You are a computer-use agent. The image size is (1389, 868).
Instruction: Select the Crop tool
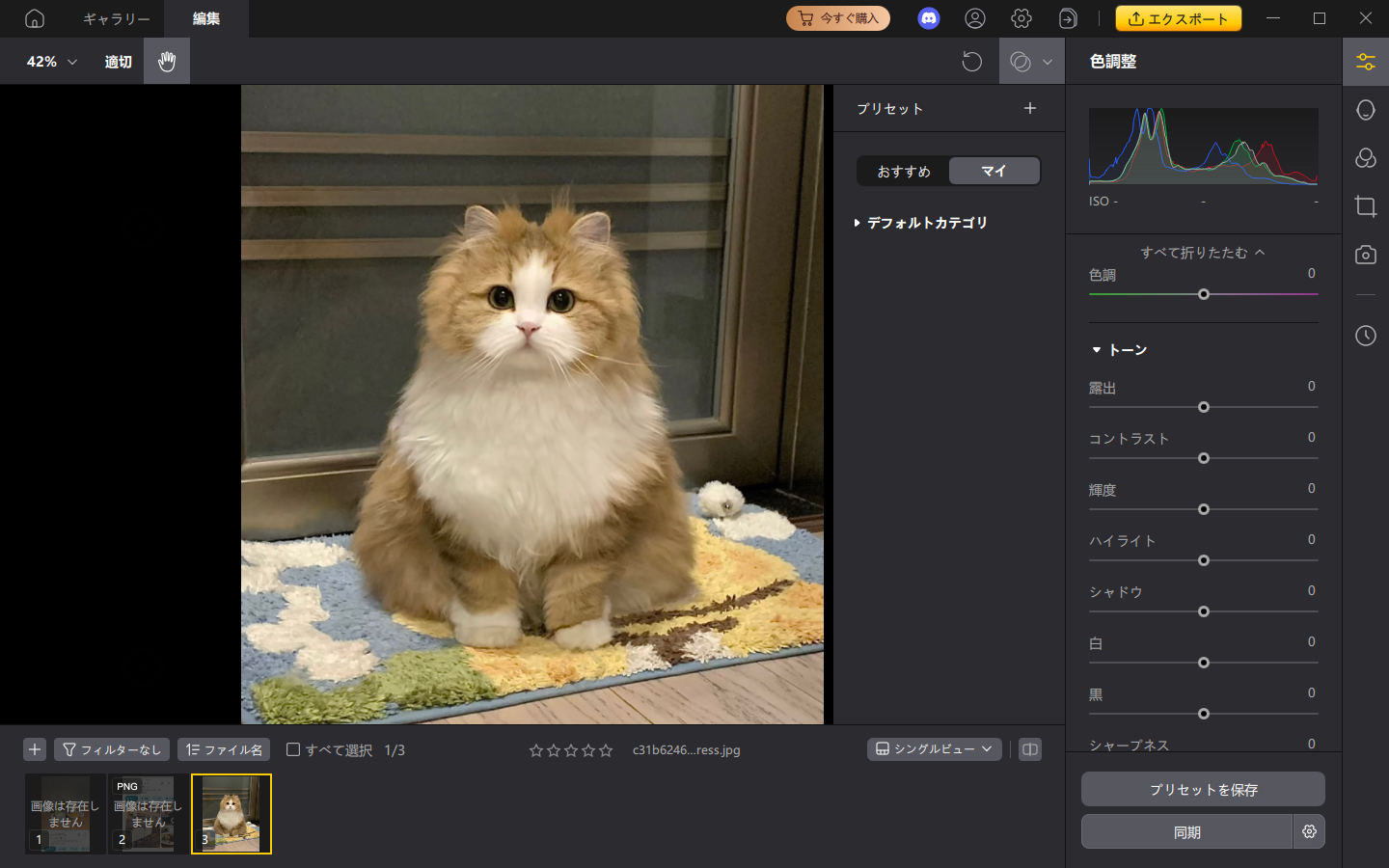point(1366,205)
